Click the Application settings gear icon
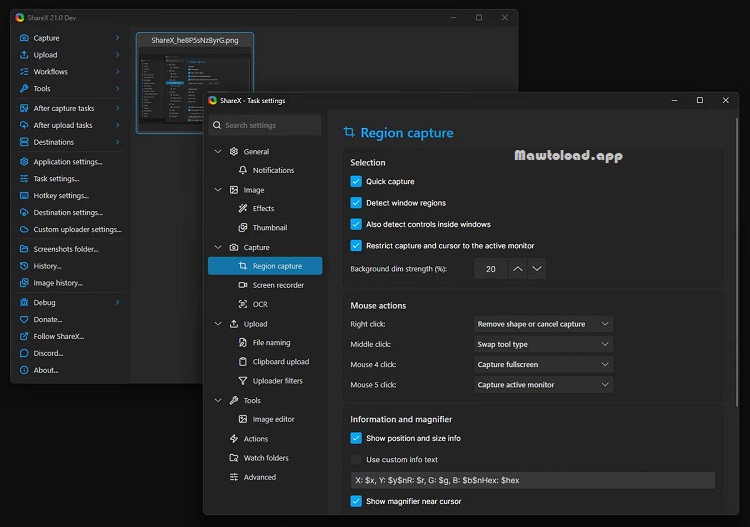 click(24, 162)
